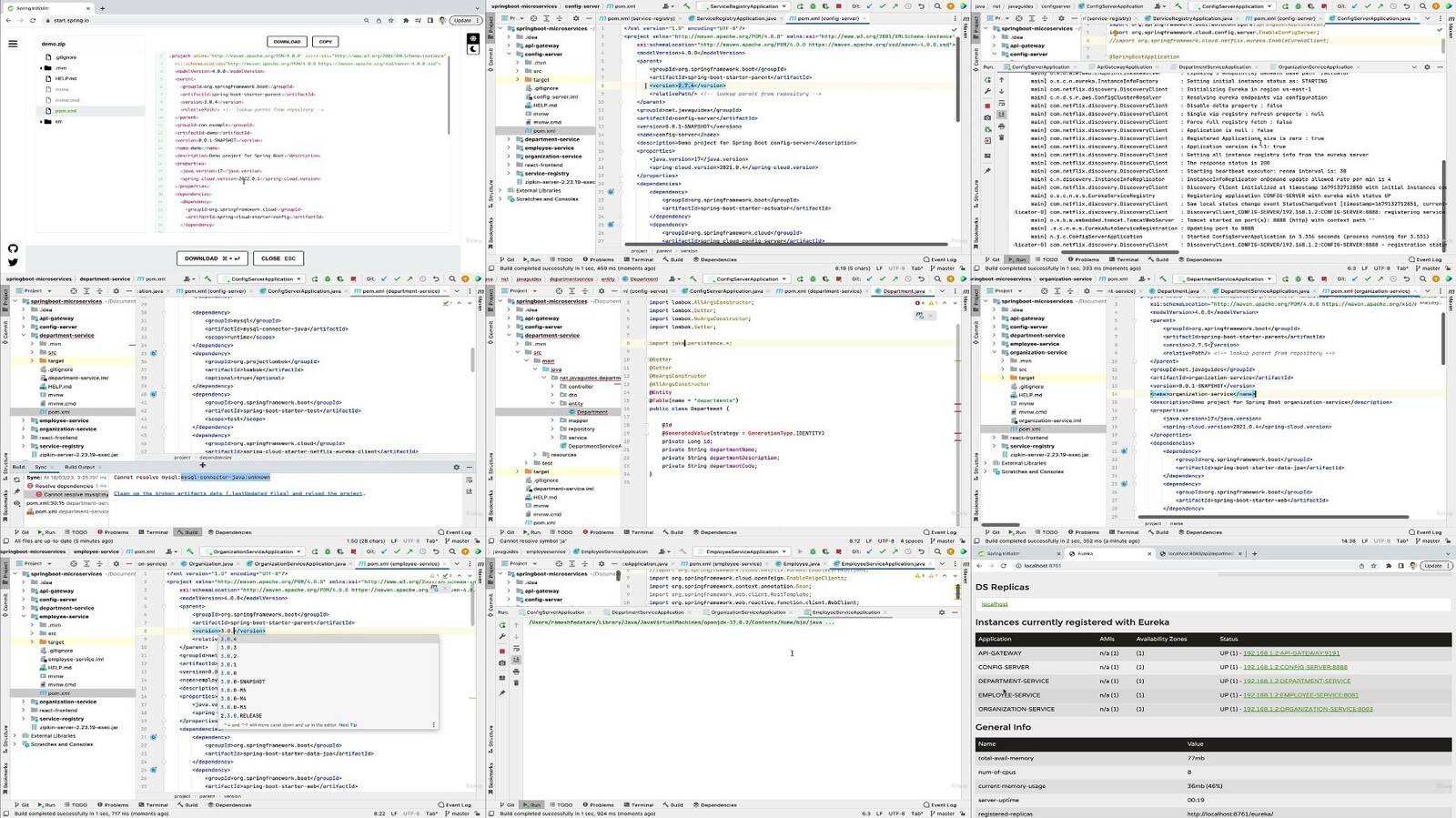Select the Department class in the project tree
This screenshot has height=818, width=1456.
tap(591, 412)
